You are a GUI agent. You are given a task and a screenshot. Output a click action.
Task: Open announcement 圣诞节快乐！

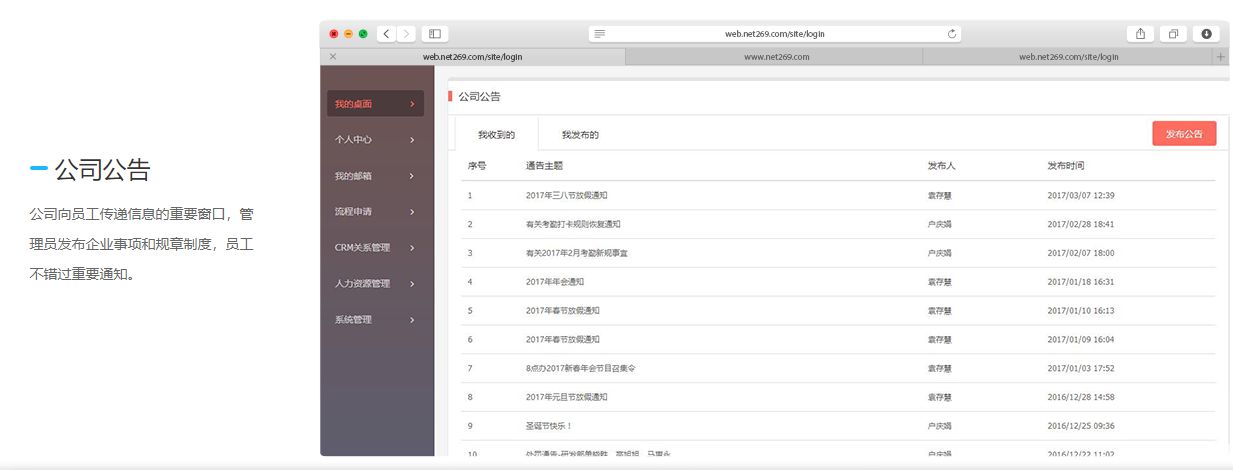click(549, 426)
